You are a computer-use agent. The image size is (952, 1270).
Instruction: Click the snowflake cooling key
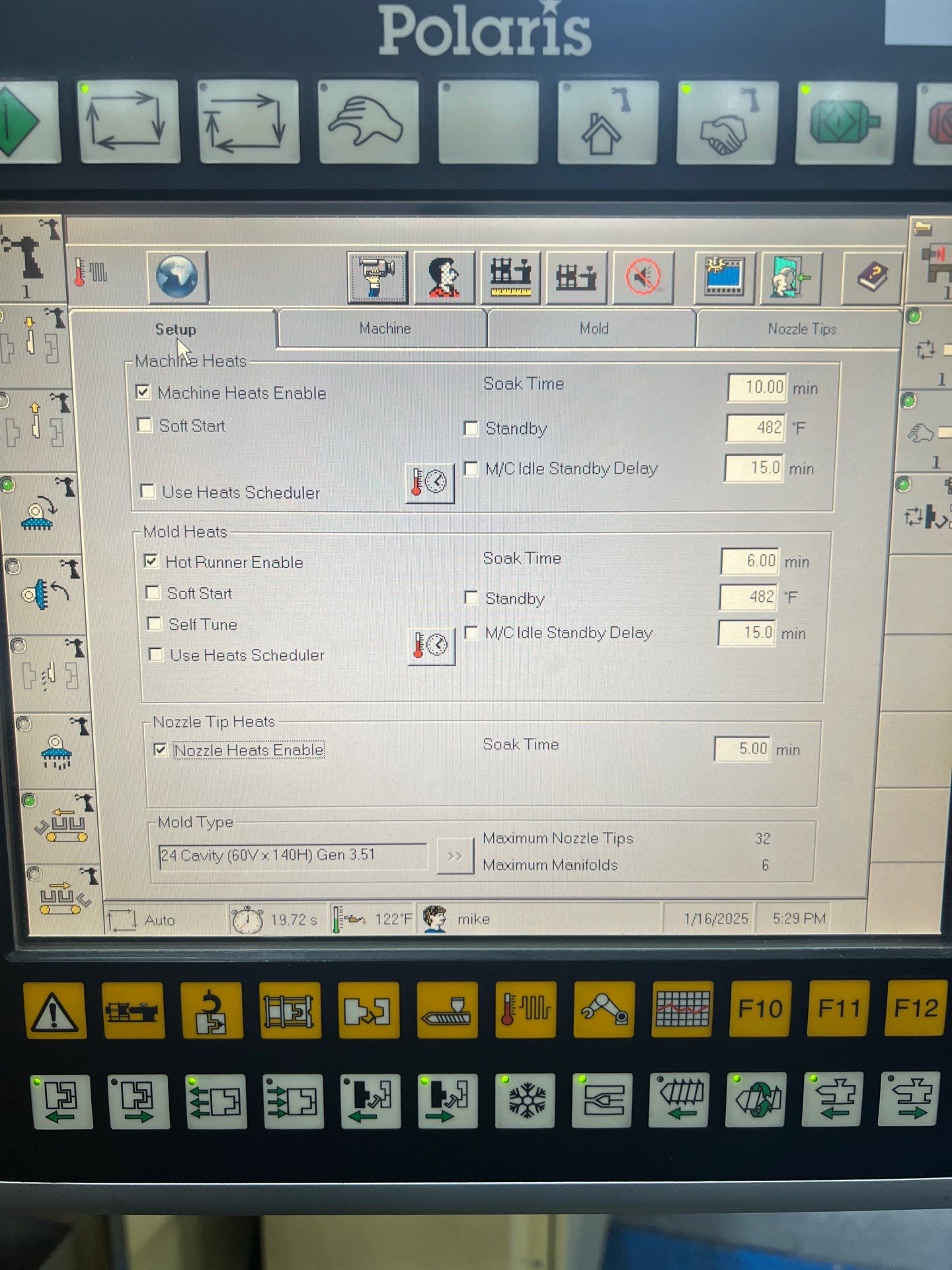coord(526,1100)
